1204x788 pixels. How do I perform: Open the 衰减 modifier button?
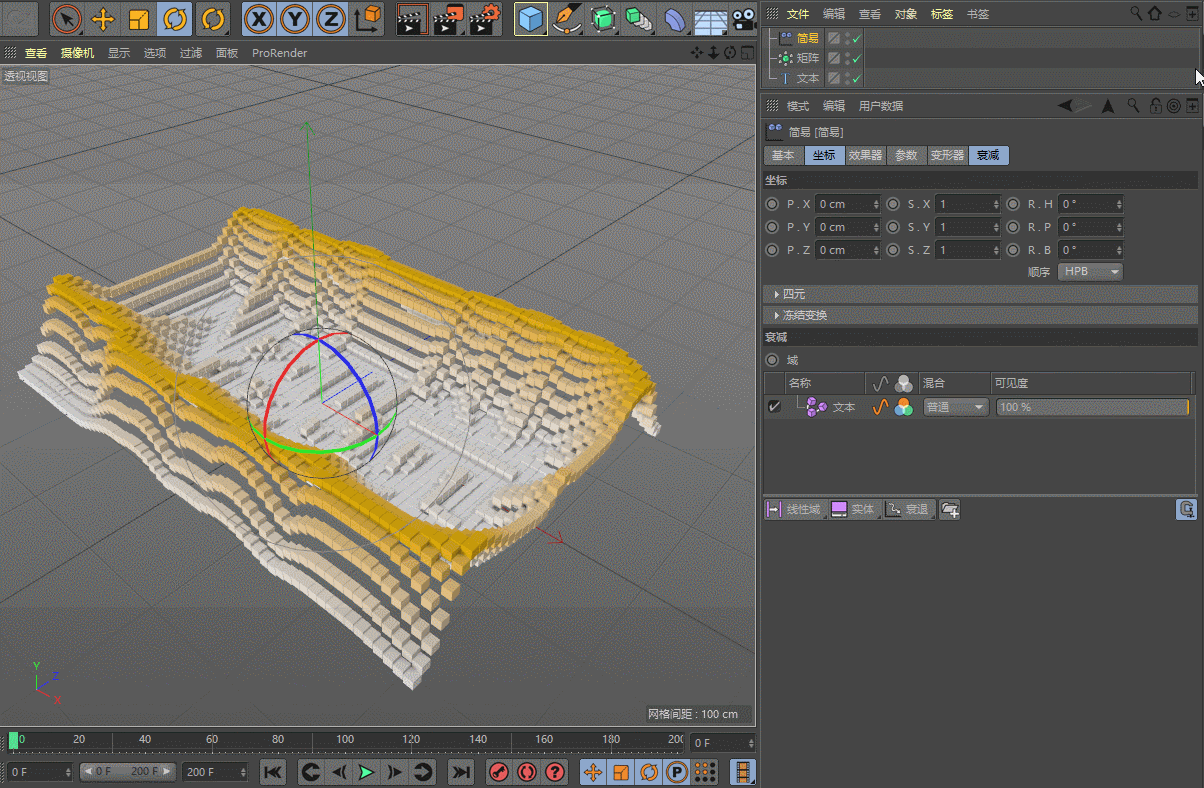click(907, 509)
